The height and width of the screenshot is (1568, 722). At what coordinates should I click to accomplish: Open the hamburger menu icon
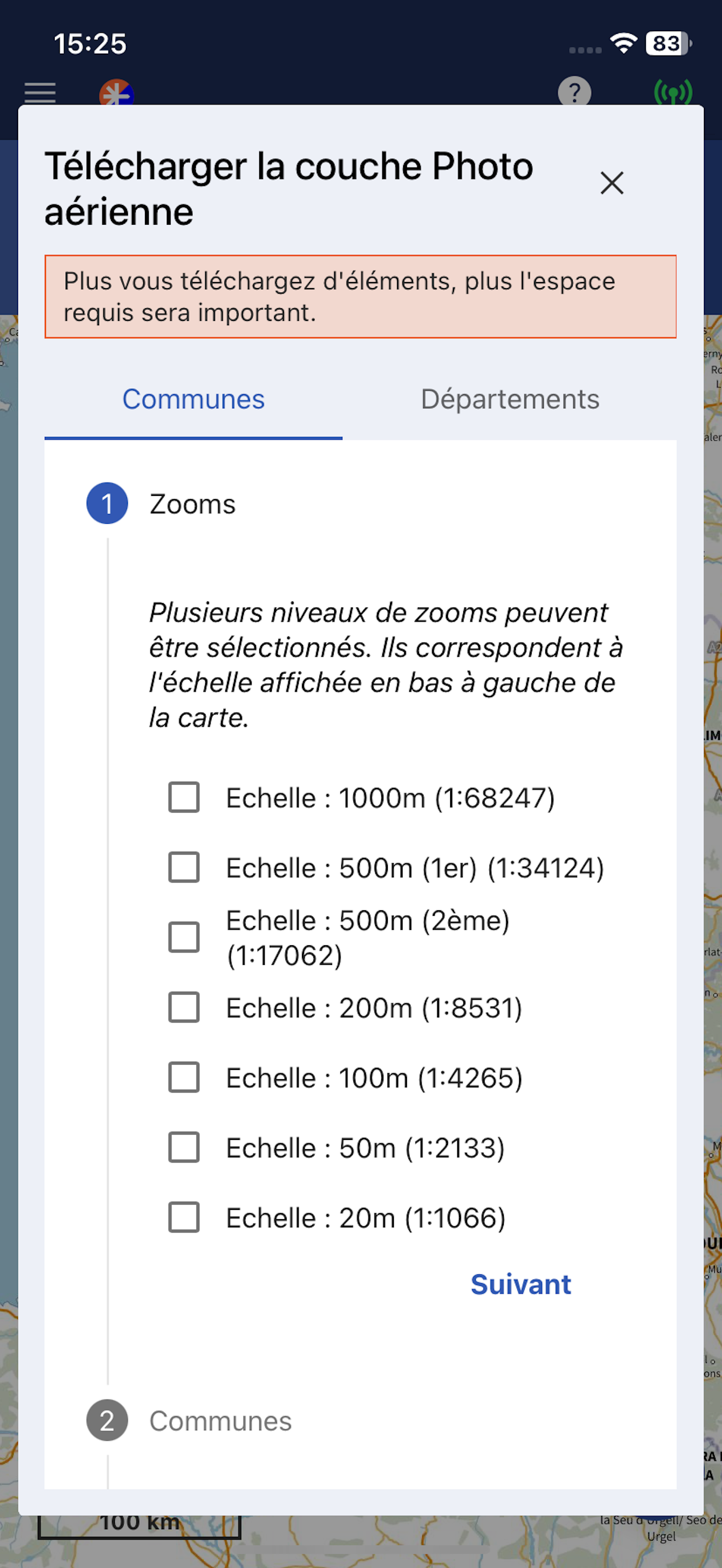click(x=40, y=92)
